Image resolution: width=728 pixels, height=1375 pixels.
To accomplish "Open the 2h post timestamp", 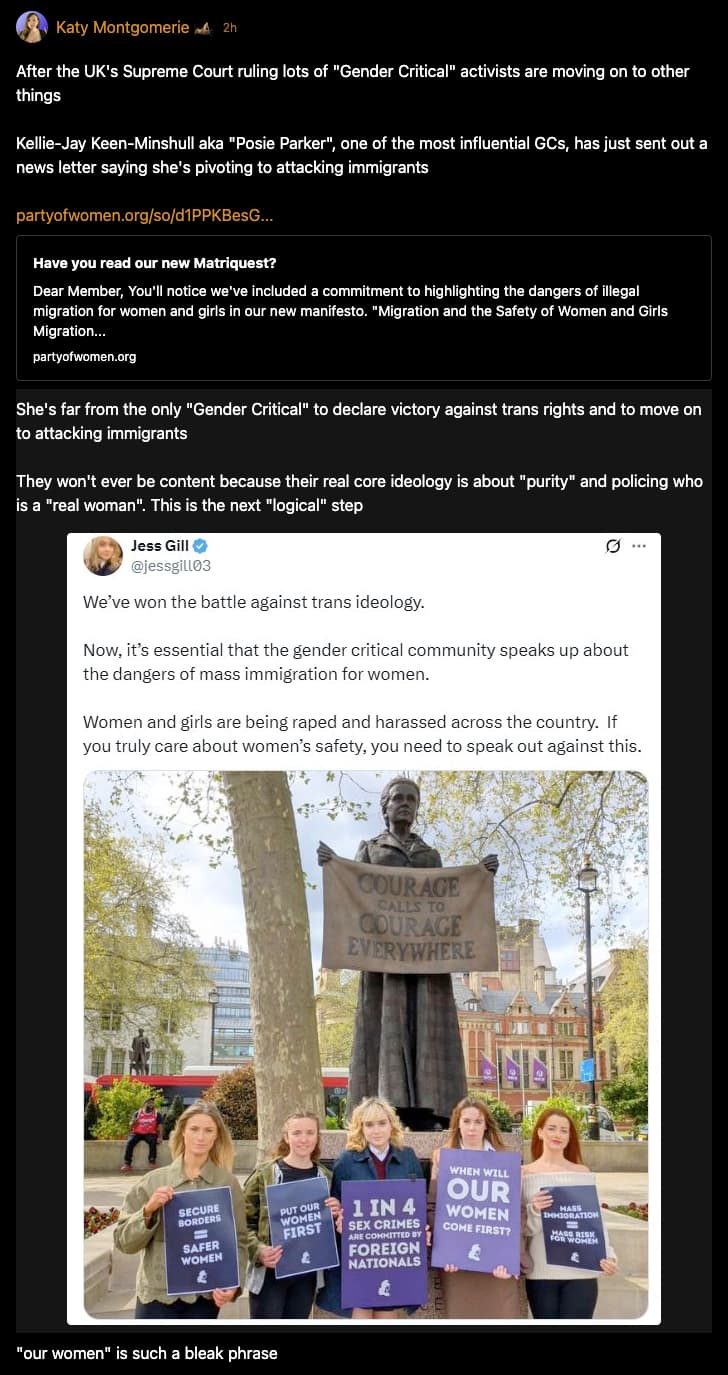I will coord(230,28).
